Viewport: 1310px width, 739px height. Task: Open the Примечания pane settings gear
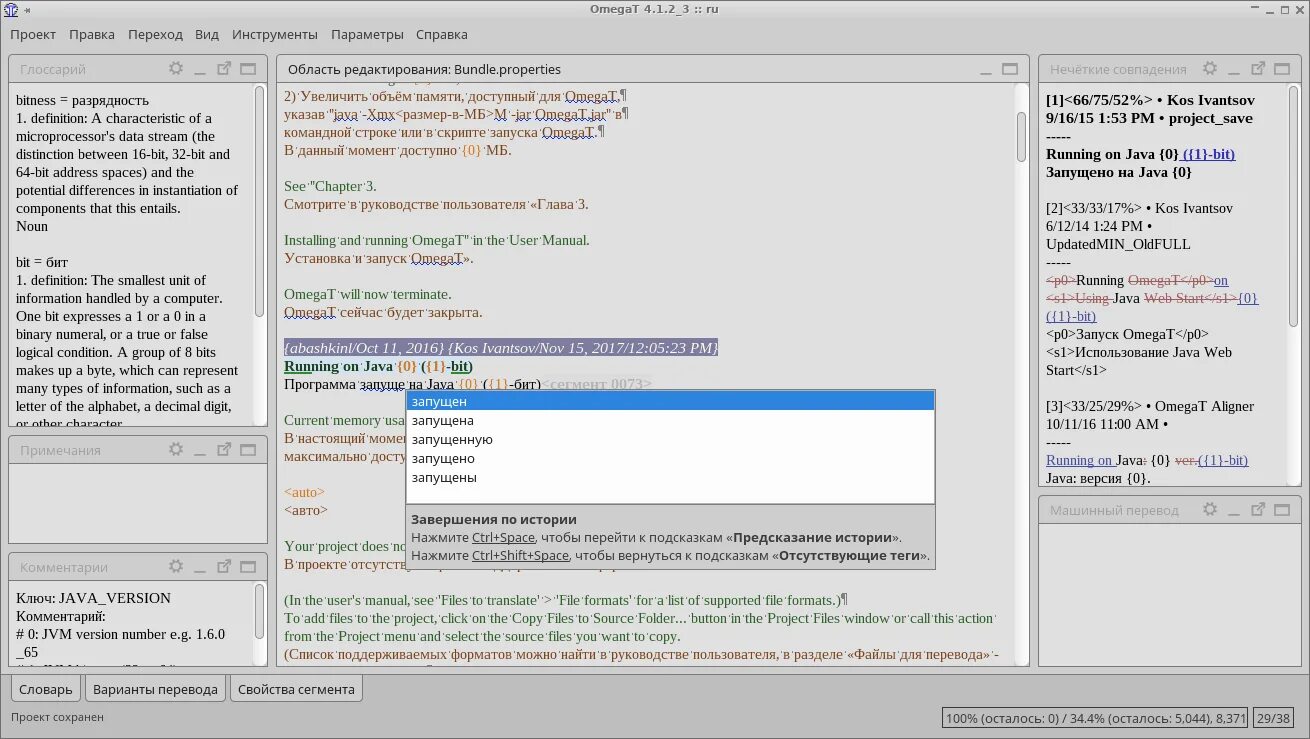(176, 450)
